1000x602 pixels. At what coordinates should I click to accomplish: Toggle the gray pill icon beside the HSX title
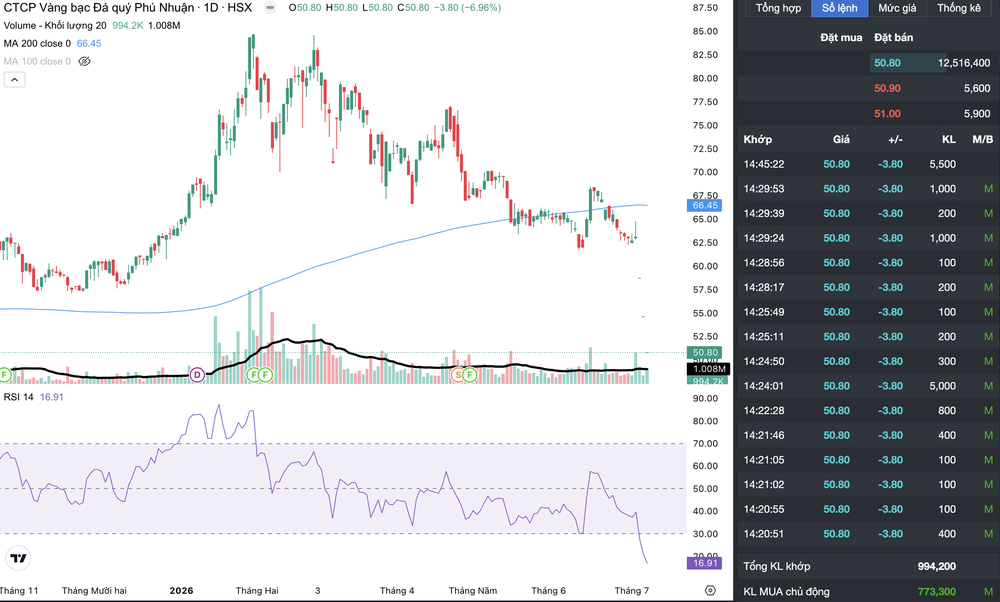270,8
